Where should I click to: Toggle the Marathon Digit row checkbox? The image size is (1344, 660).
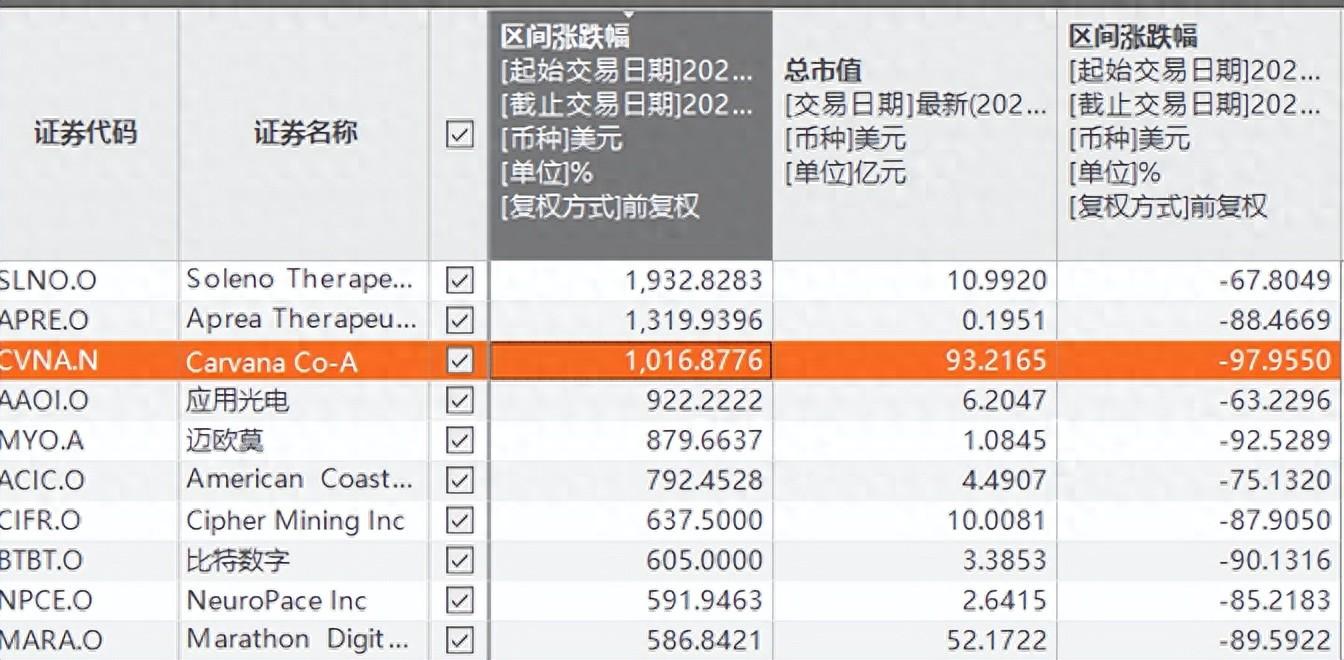(x=459, y=639)
